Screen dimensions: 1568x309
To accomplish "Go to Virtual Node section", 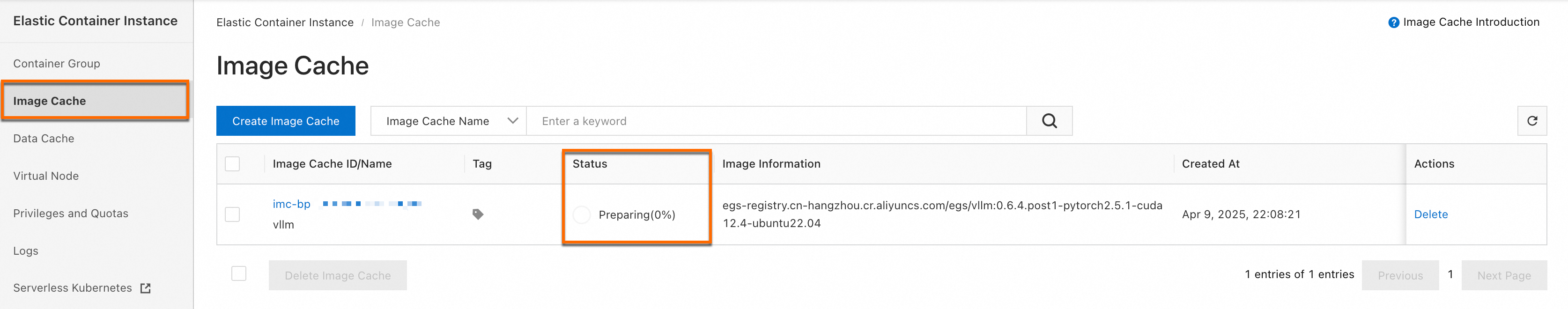I will (46, 176).
